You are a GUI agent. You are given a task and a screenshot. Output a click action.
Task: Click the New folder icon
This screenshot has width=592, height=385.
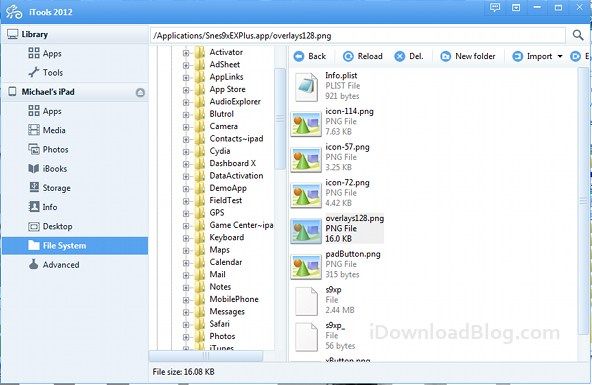(446, 56)
